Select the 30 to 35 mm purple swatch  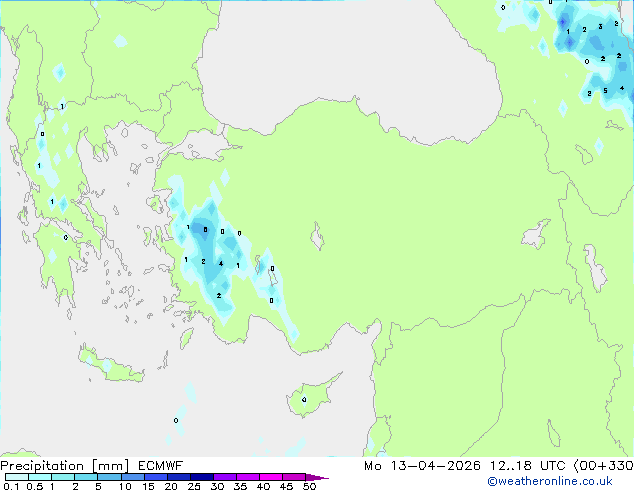[x=224, y=477]
